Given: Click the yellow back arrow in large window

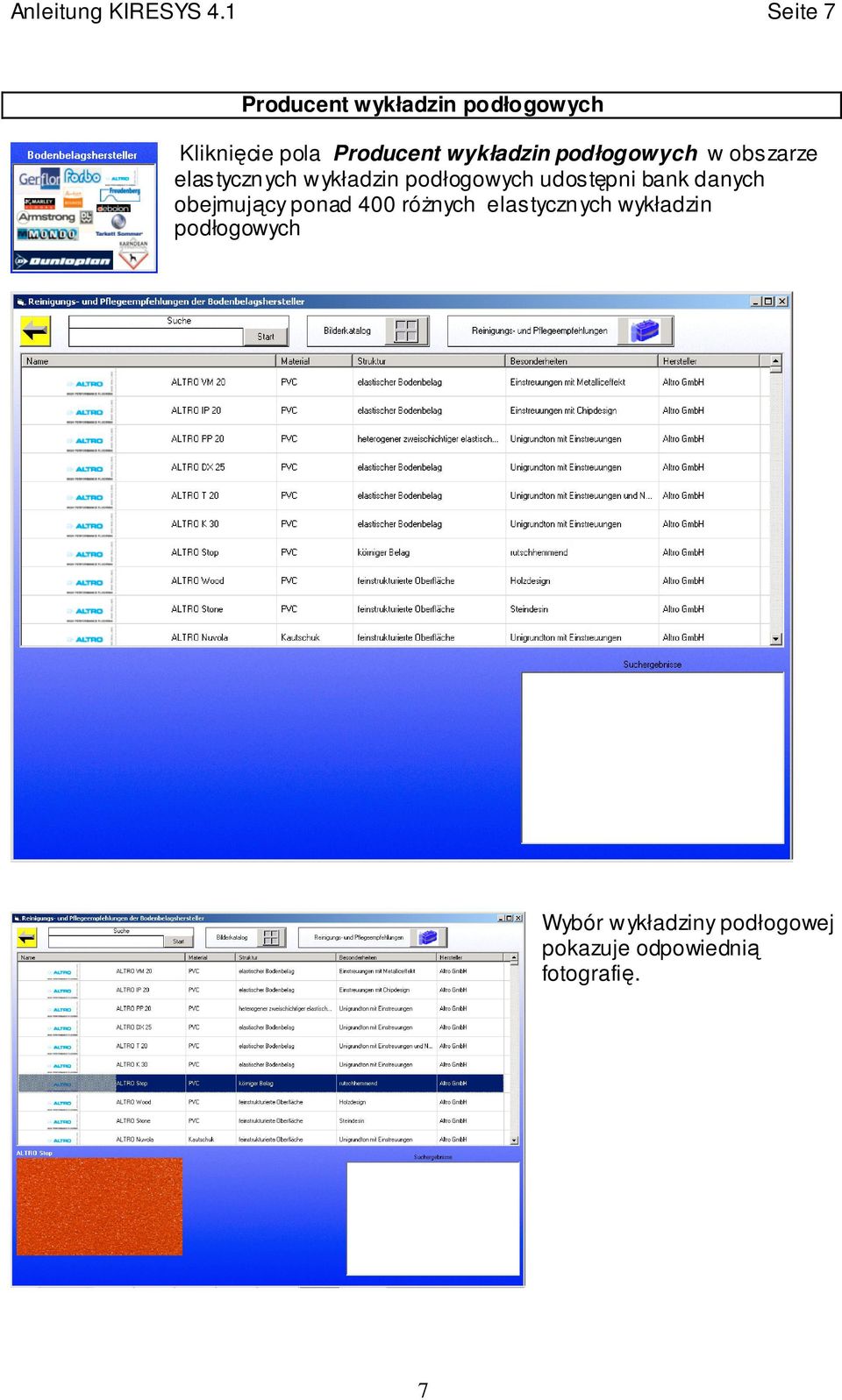Looking at the screenshot, I should (x=35, y=331).
